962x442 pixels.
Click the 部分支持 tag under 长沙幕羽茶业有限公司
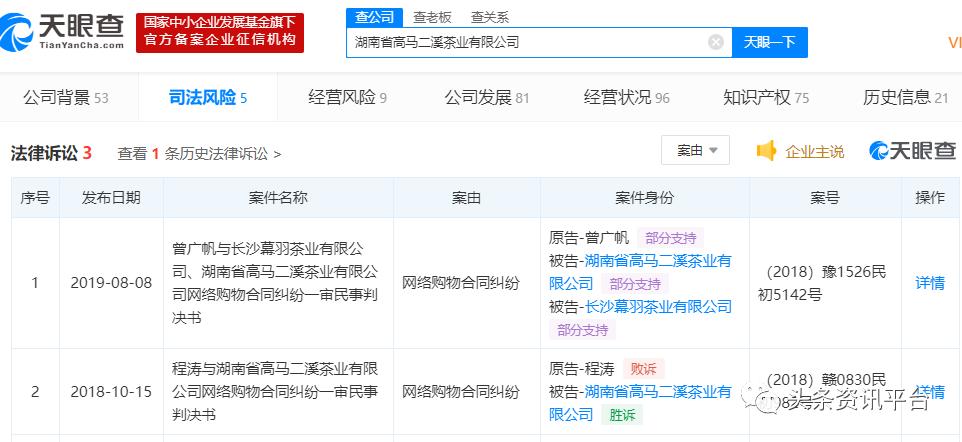(x=582, y=330)
